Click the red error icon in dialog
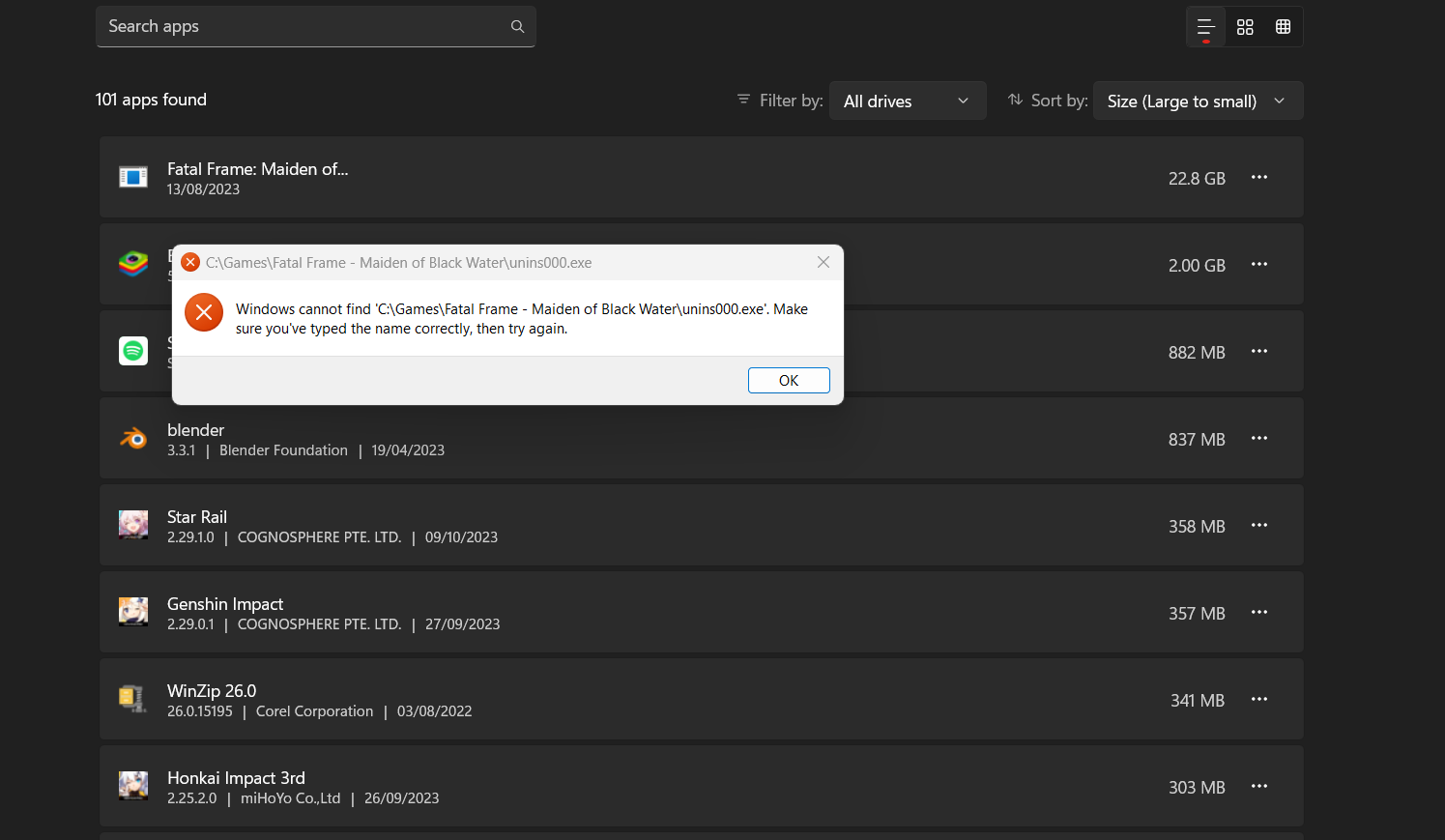Viewport: 1445px width, 840px height. click(204, 312)
